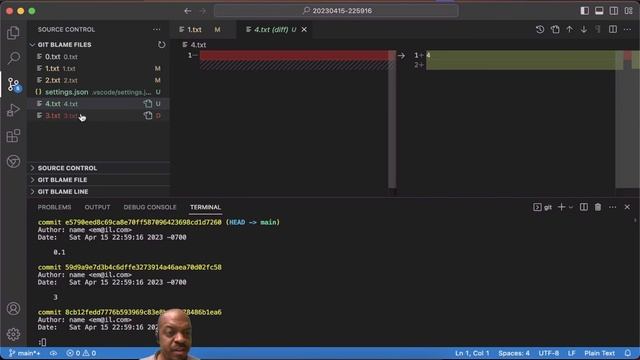Add a new terminal with plus icon

(x=562, y=207)
